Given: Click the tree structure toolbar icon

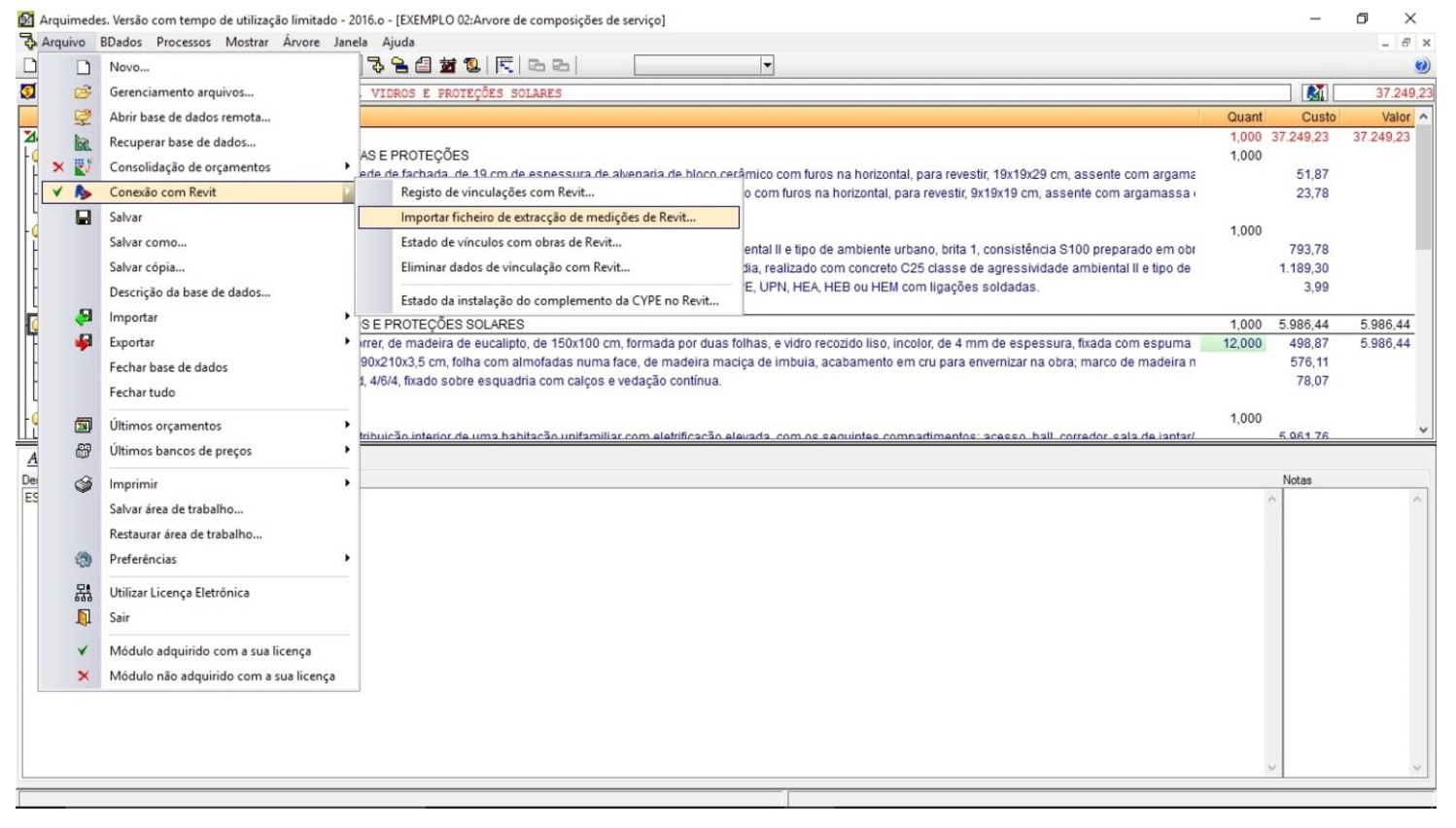Looking at the screenshot, I should point(504,66).
